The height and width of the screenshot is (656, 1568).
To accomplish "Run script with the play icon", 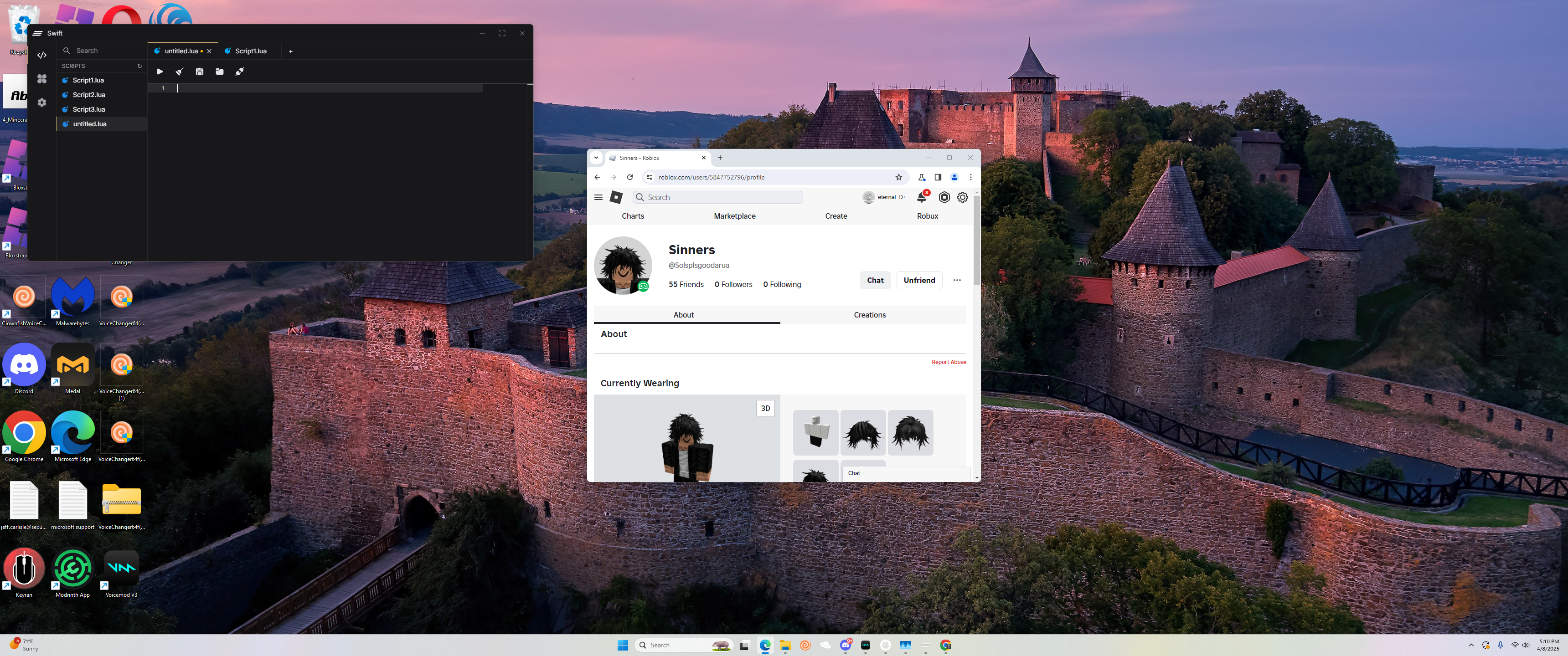I will [160, 72].
